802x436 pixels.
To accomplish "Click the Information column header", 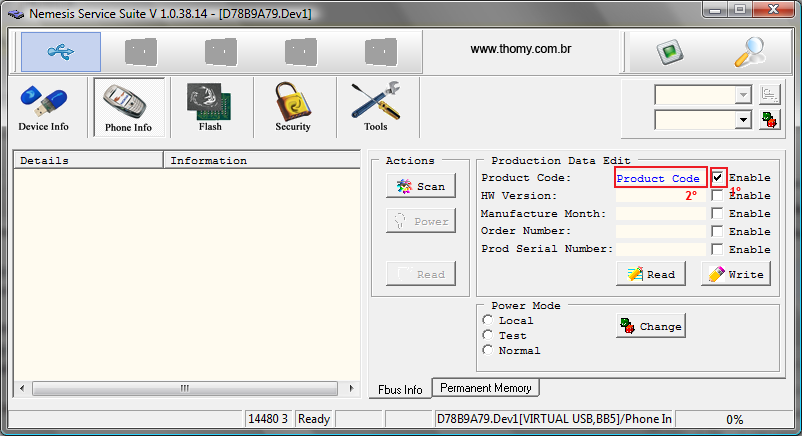I will pyautogui.click(x=262, y=160).
